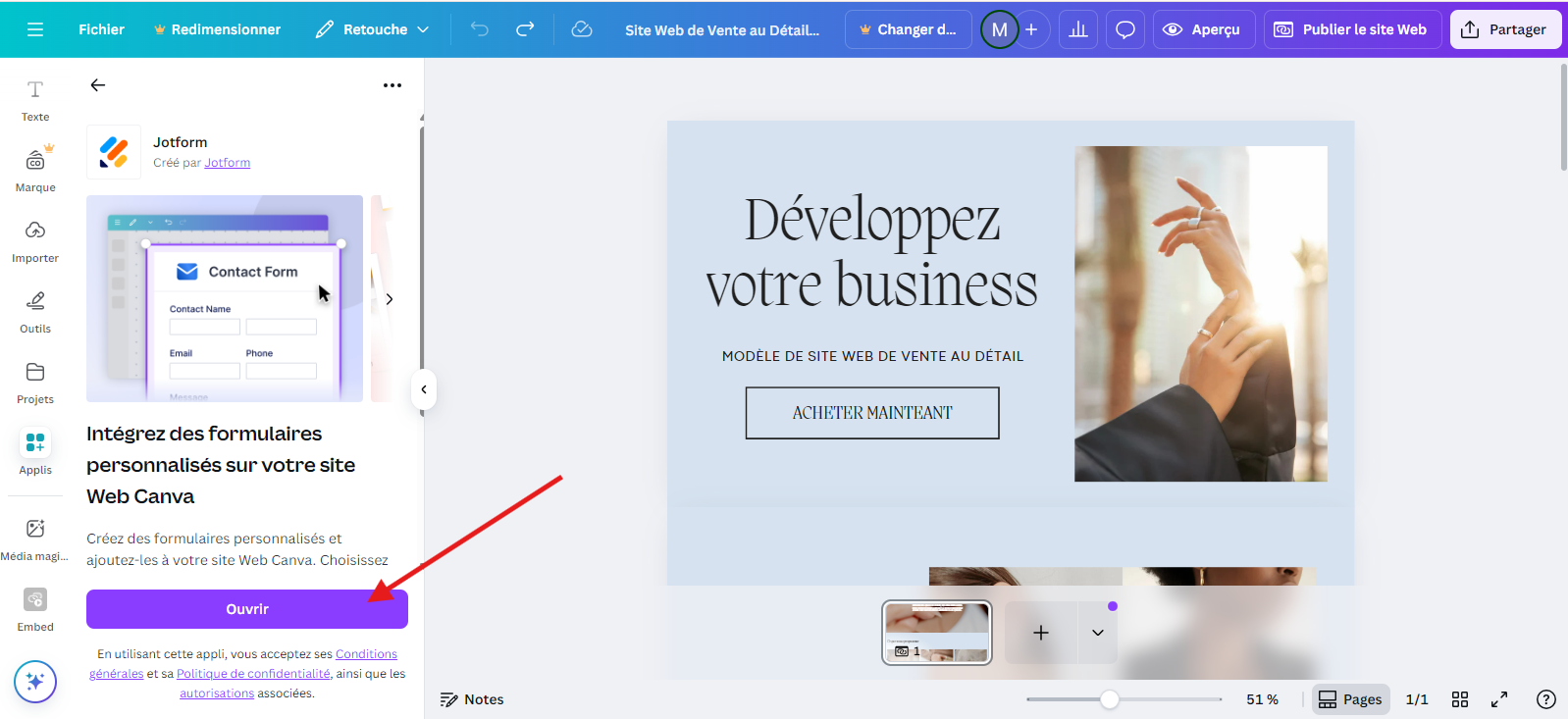The height and width of the screenshot is (719, 1568).
Task: Select the hand photo on canvas
Action: 1201,314
